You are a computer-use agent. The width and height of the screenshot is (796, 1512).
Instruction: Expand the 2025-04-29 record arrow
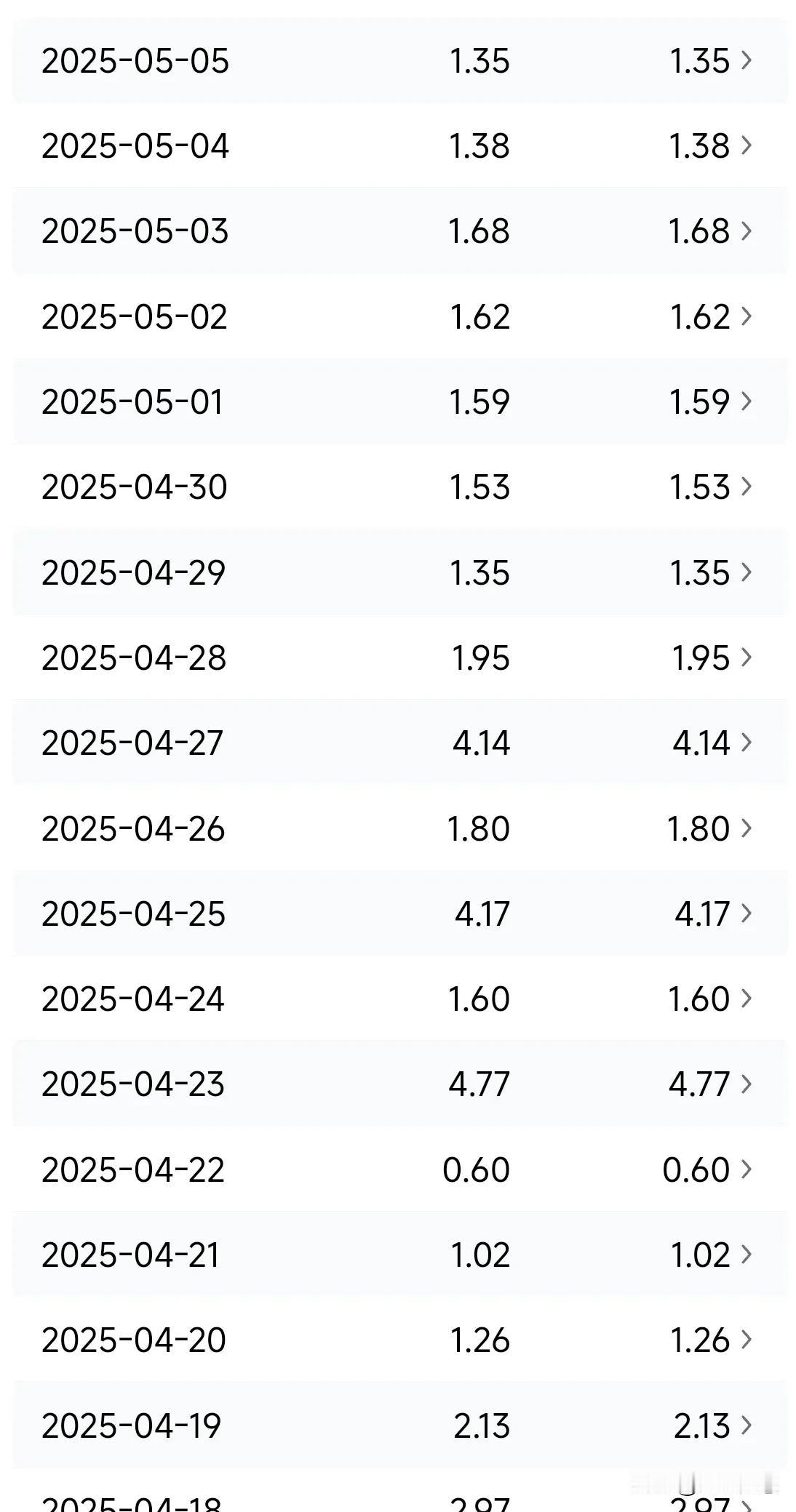click(746, 572)
